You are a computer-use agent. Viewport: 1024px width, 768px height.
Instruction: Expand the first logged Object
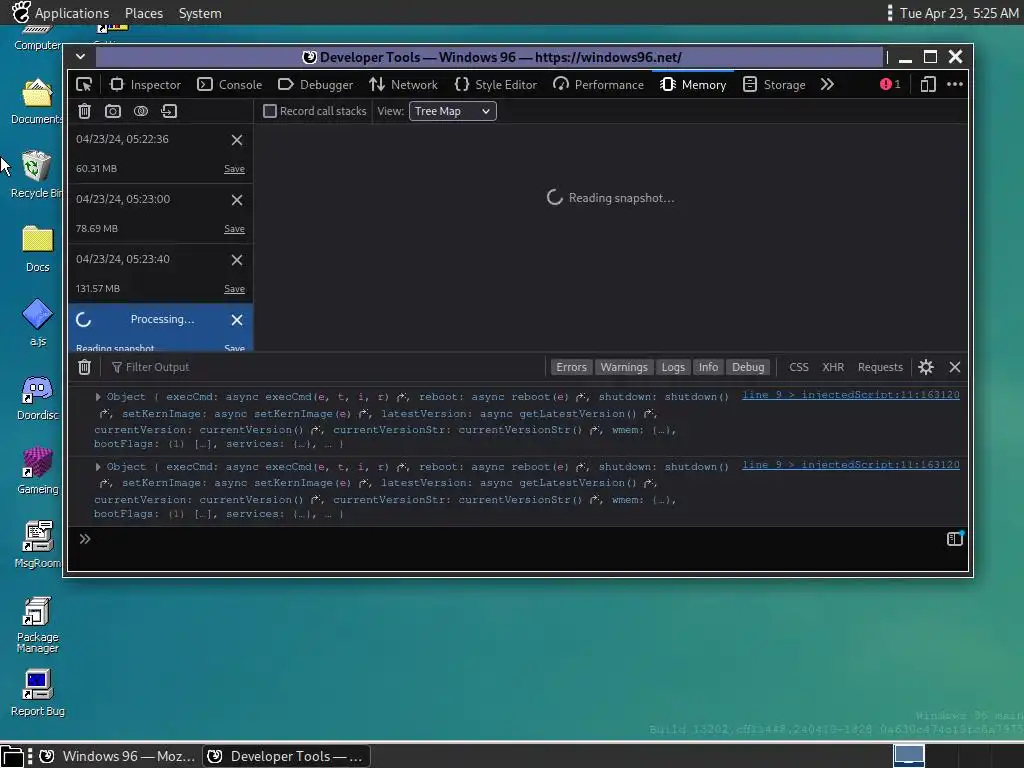[98, 396]
